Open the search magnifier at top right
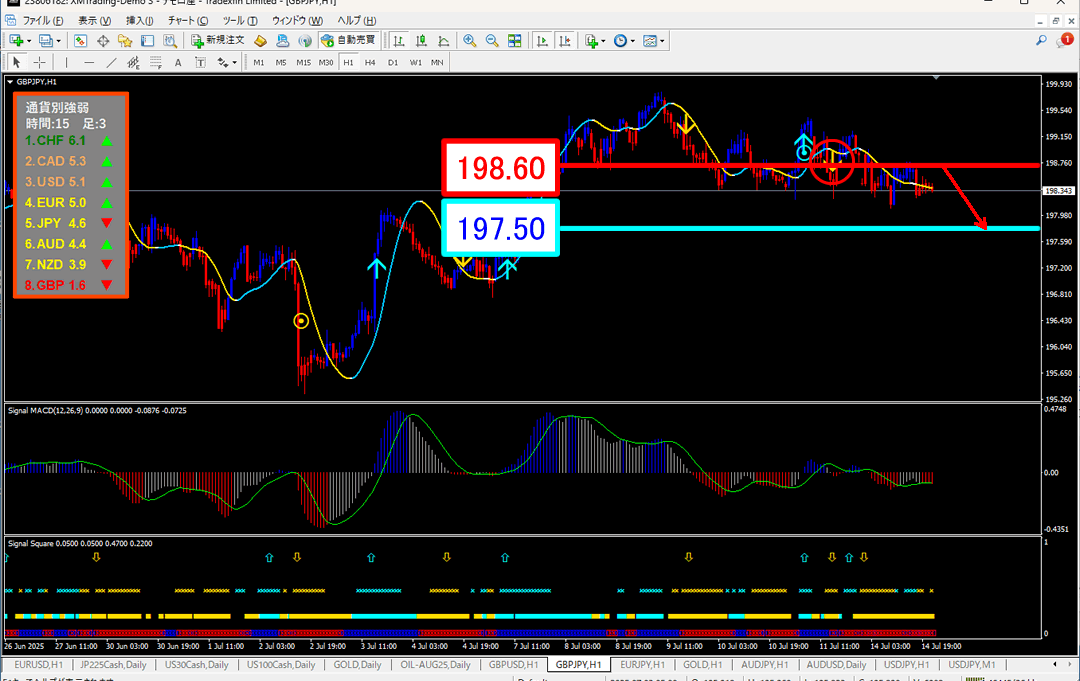Screen dimensions: 1080x681 click(x=1041, y=41)
